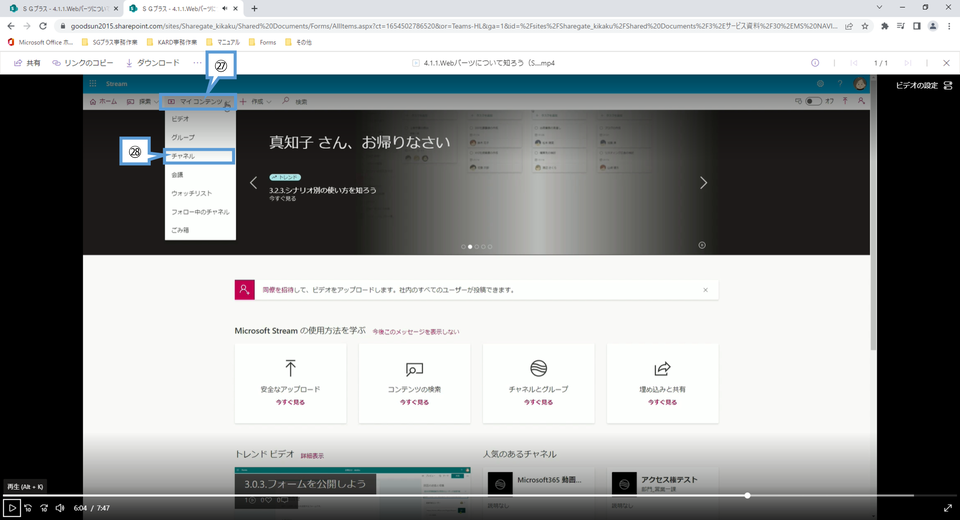Click 今すぐ見る under 安全なアップロード

click(x=290, y=402)
